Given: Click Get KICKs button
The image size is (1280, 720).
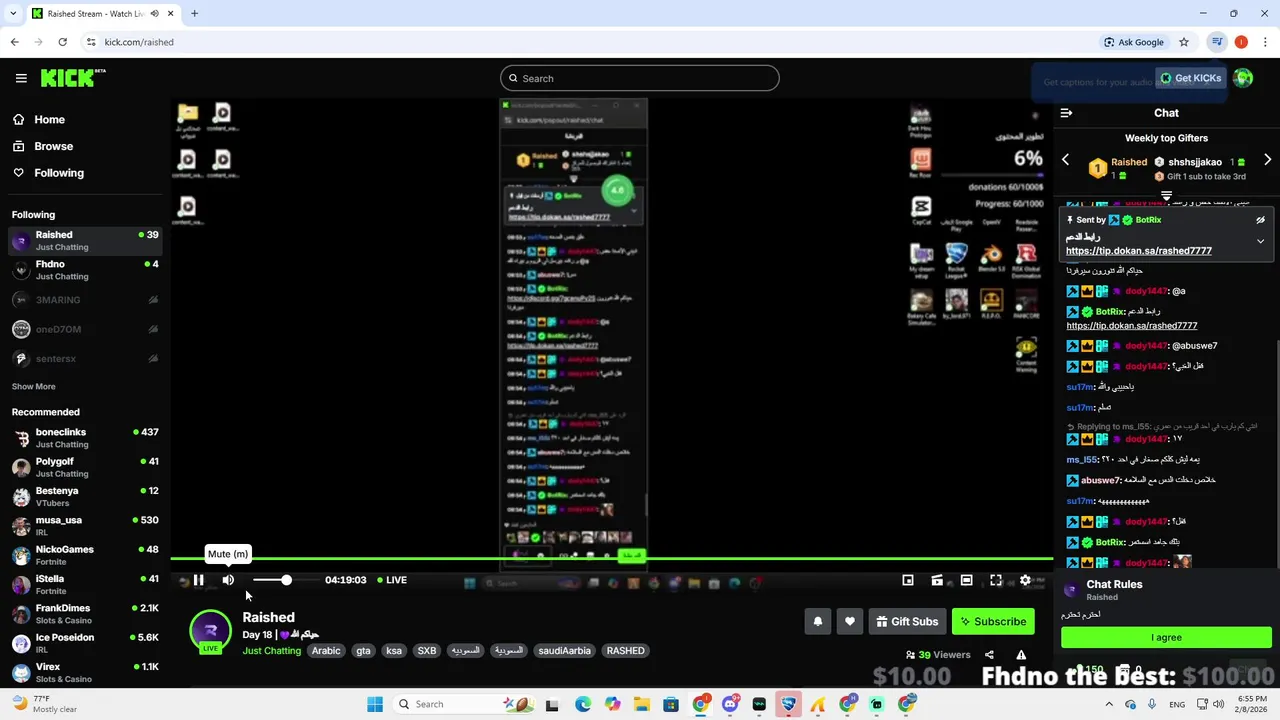Looking at the screenshot, I should 1191,78.
